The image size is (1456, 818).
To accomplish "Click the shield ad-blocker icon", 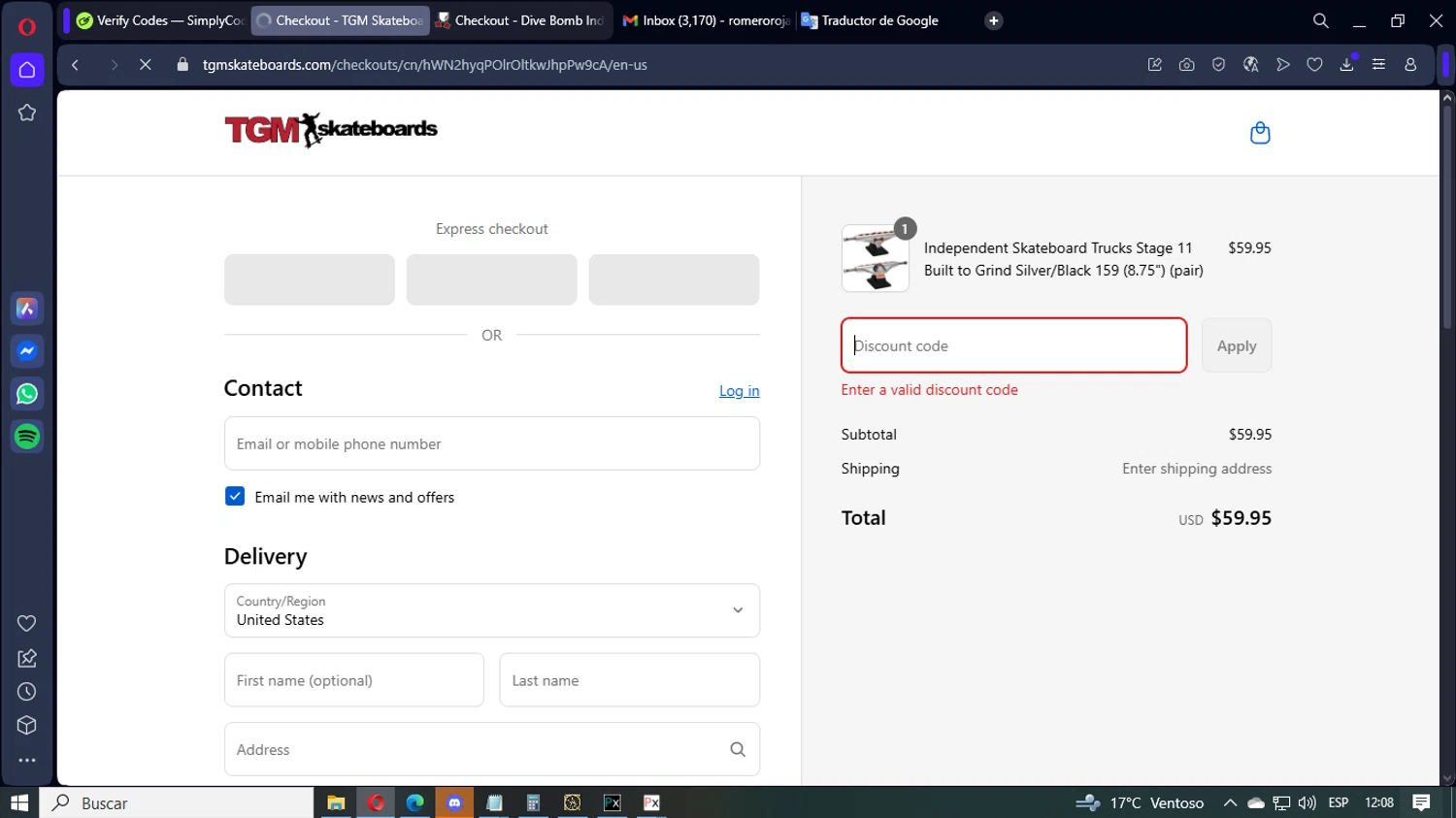I will (1218, 65).
